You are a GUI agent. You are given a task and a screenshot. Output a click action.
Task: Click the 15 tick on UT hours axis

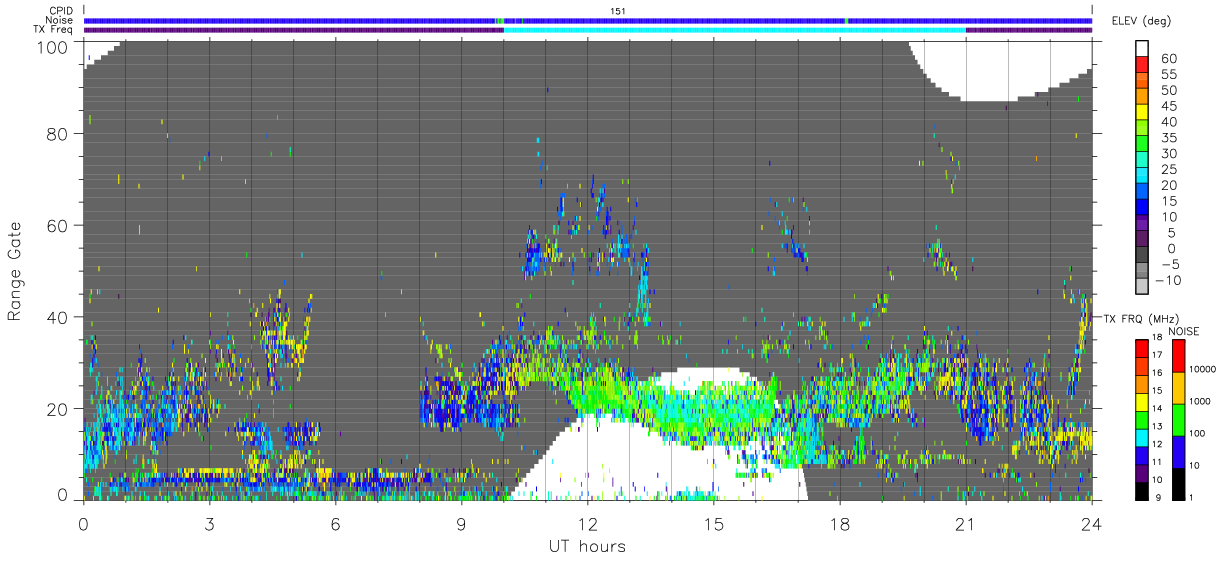point(714,524)
